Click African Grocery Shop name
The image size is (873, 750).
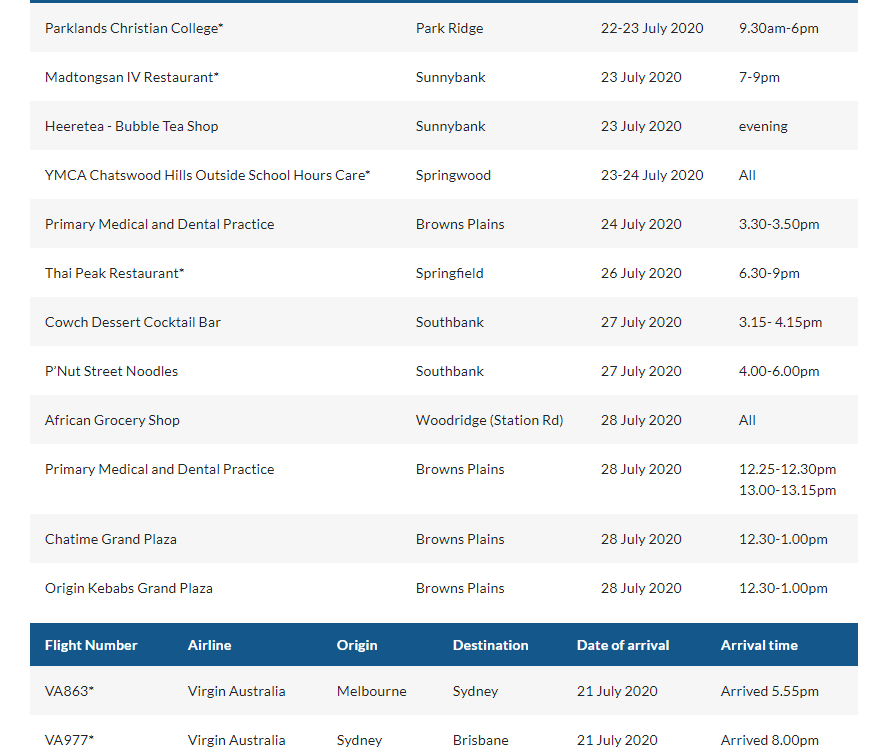[112, 420]
